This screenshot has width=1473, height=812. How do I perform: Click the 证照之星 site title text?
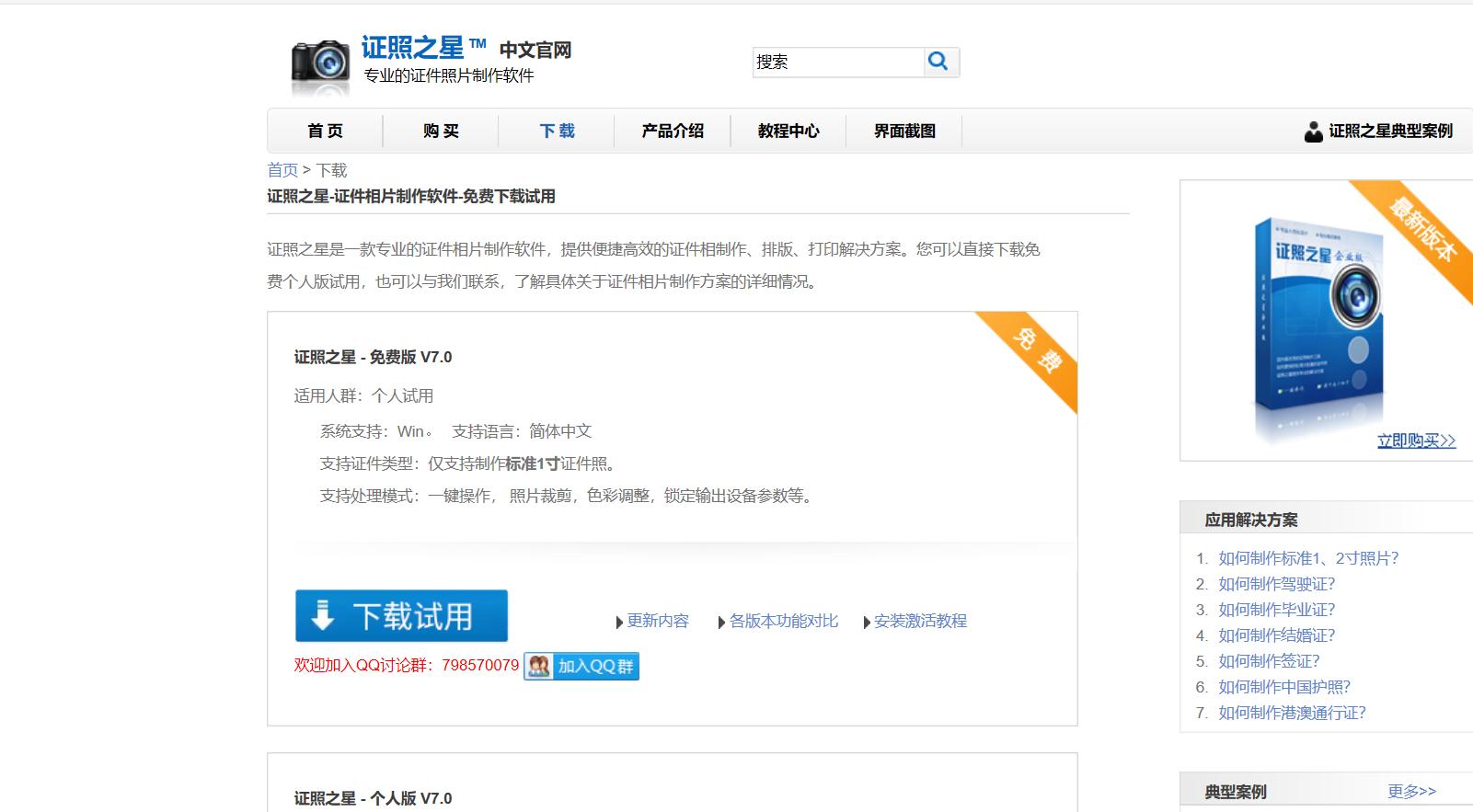412,47
